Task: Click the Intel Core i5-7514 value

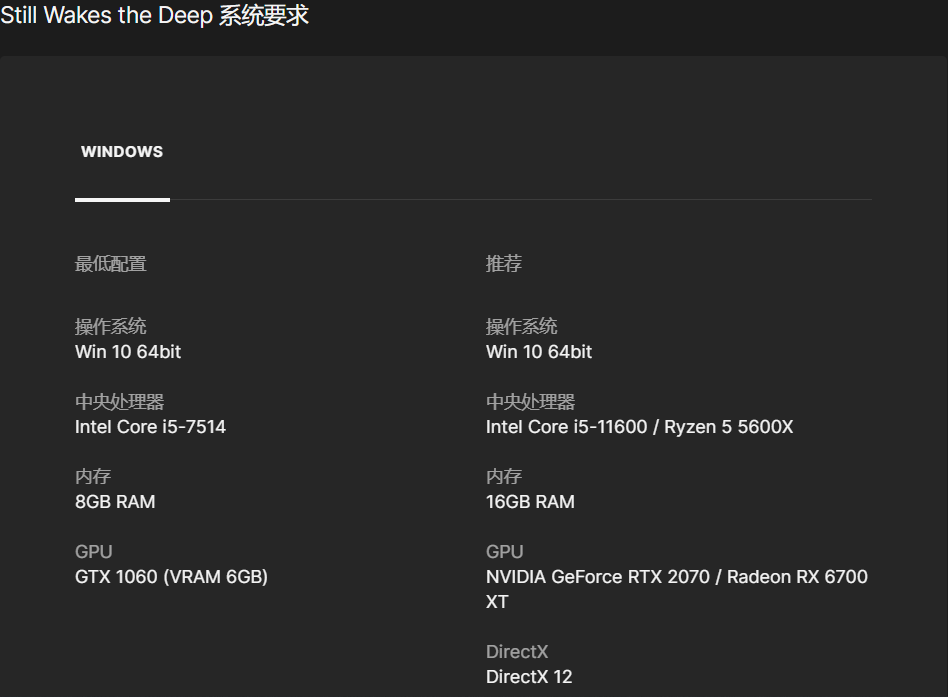Action: (x=150, y=427)
